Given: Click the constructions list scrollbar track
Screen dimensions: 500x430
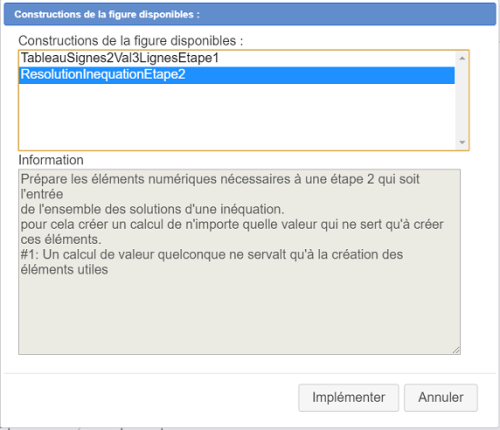Looking at the screenshot, I should tap(462, 100).
